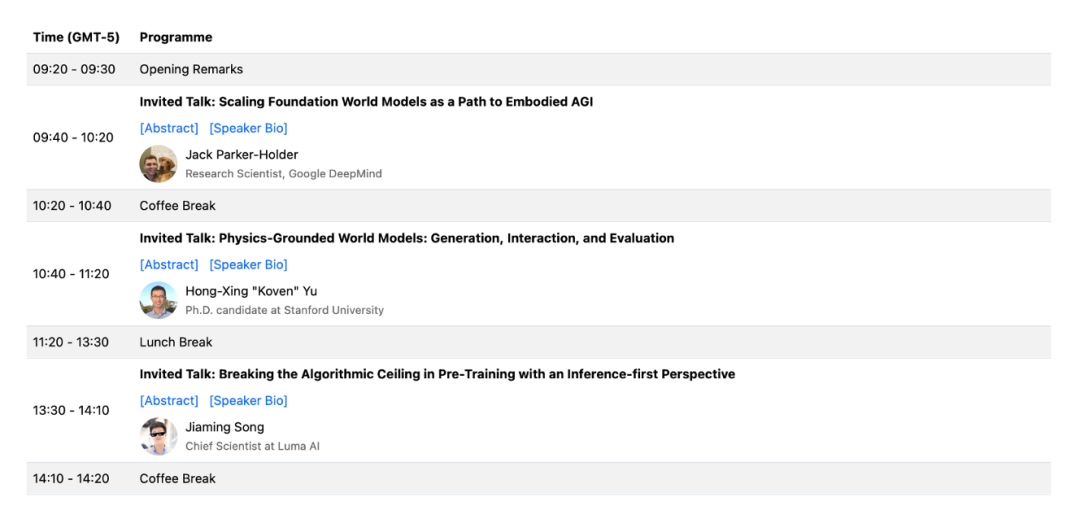Show Speaker Bio for Jiaming Song's talk
Image resolution: width=1080 pixels, height=519 pixels.
(x=248, y=401)
